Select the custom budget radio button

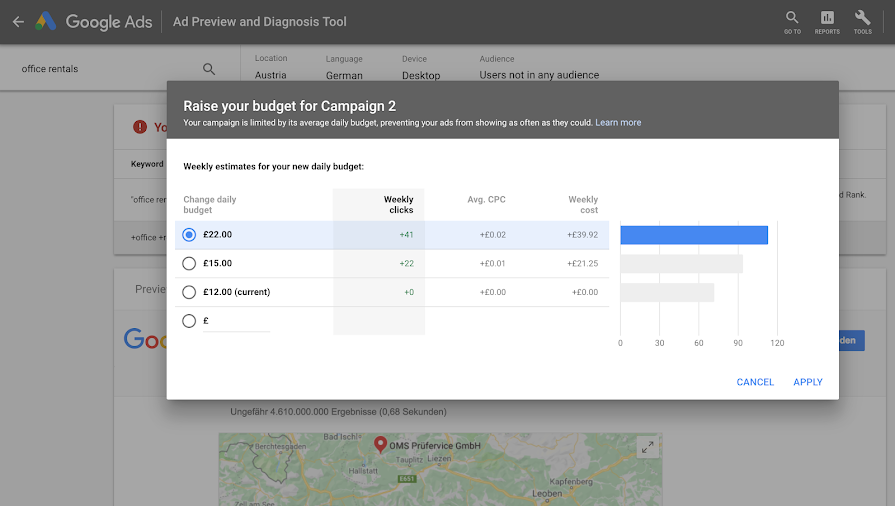click(x=190, y=321)
